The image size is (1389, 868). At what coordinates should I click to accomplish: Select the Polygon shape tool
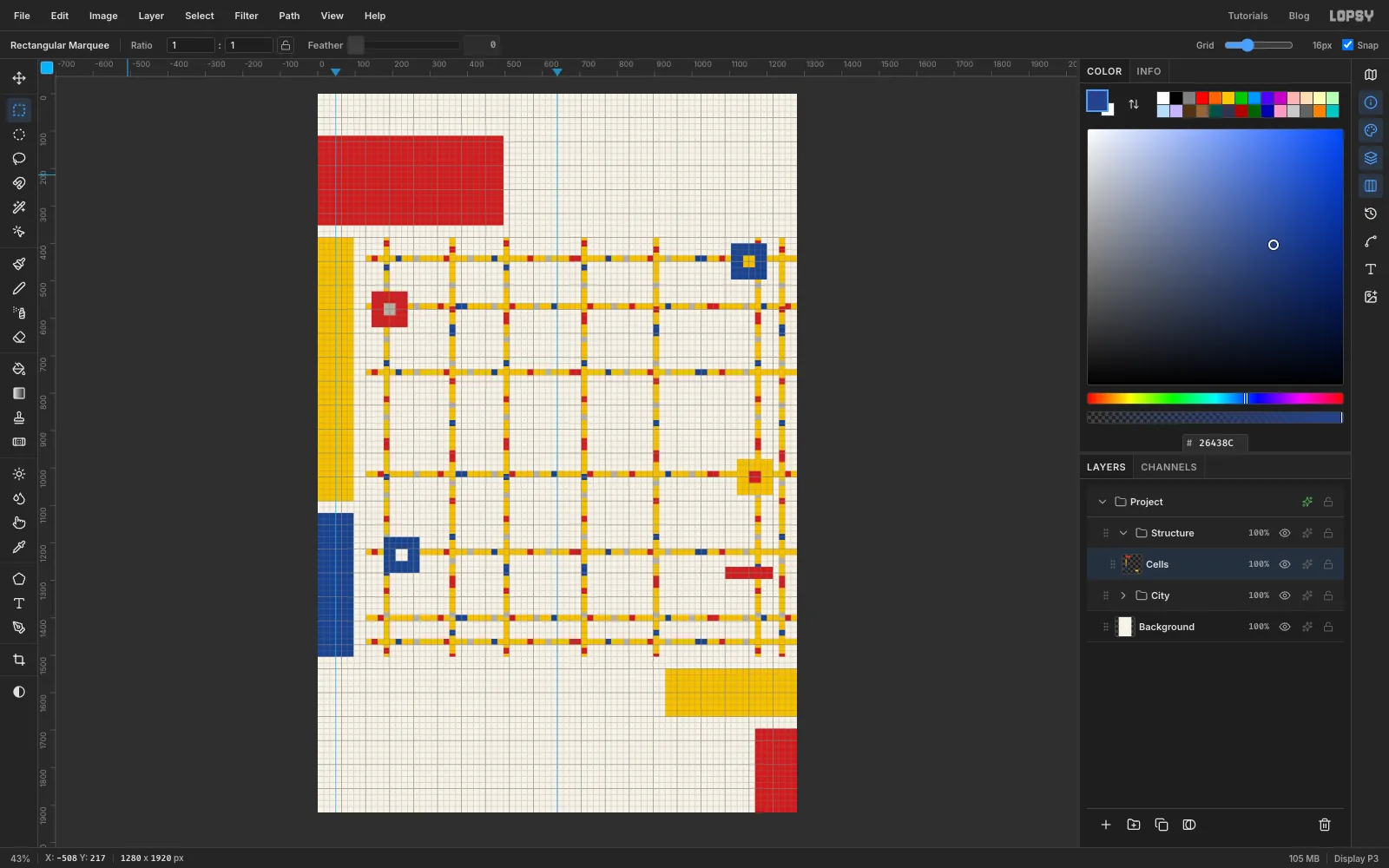19,579
